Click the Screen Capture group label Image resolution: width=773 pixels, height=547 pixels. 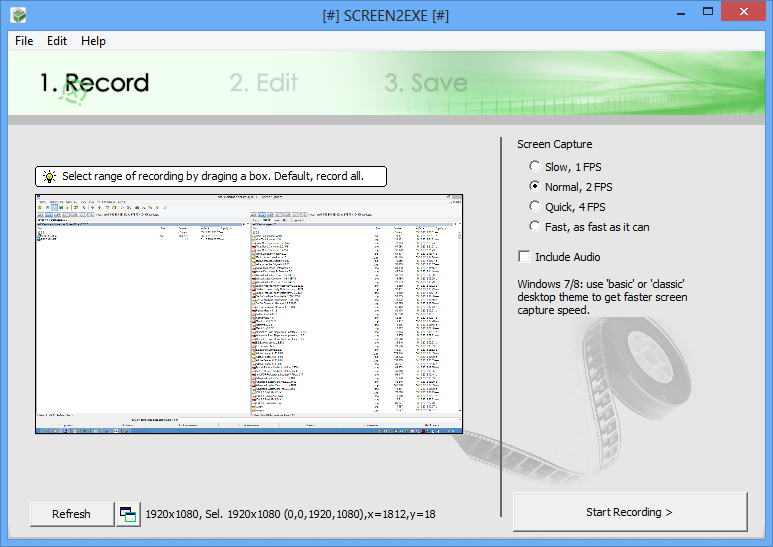click(x=555, y=144)
